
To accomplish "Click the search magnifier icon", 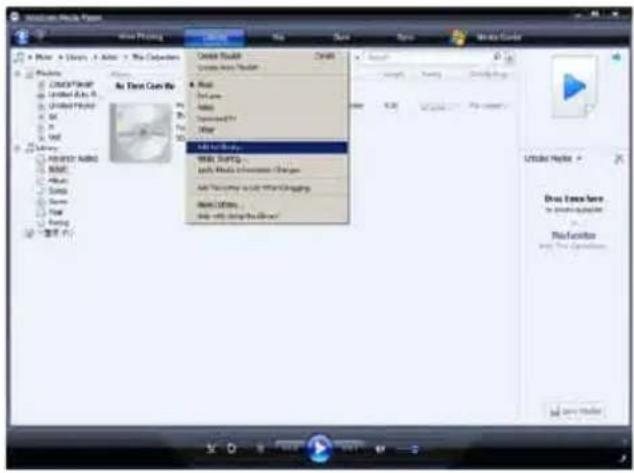I will click(497, 57).
